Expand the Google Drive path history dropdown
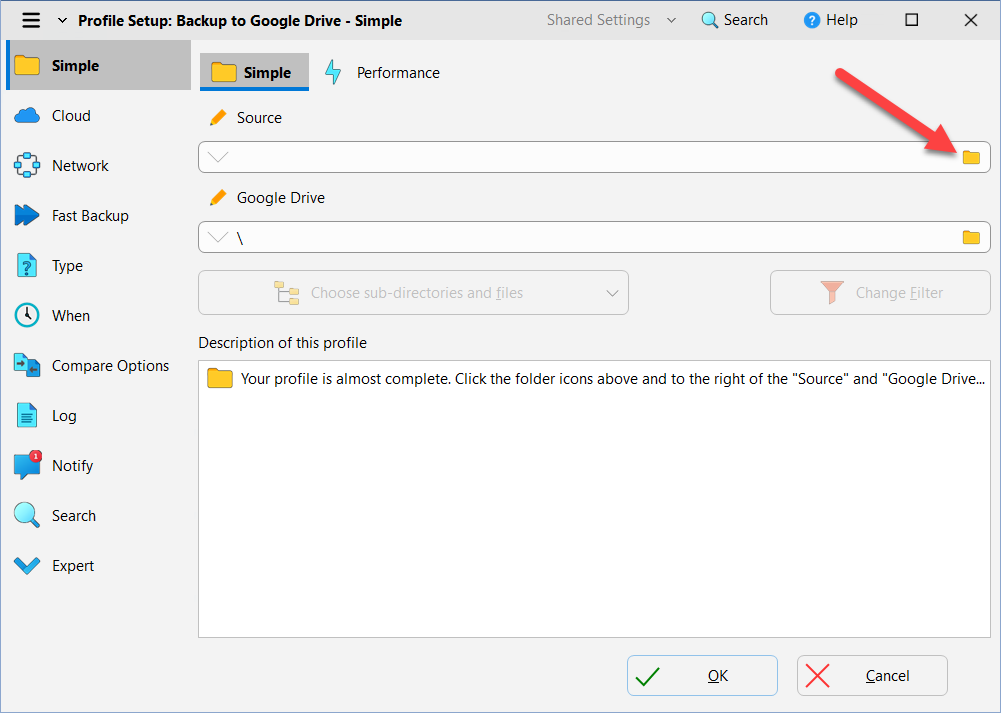Screen dimensions: 1001x713 pyautogui.click(x=218, y=237)
